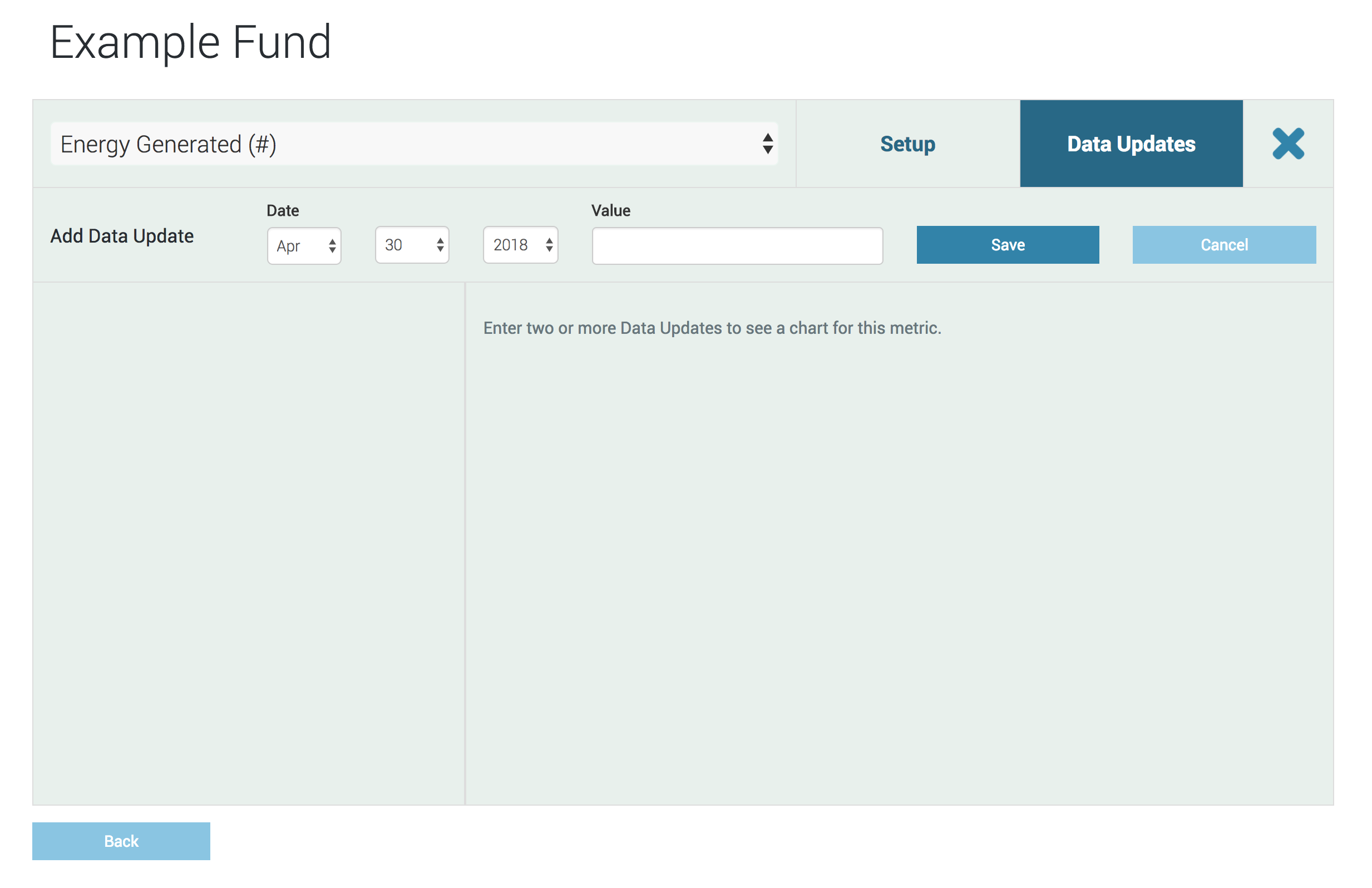This screenshot has width=1372, height=888.
Task: Click the Date field label
Action: point(283,210)
